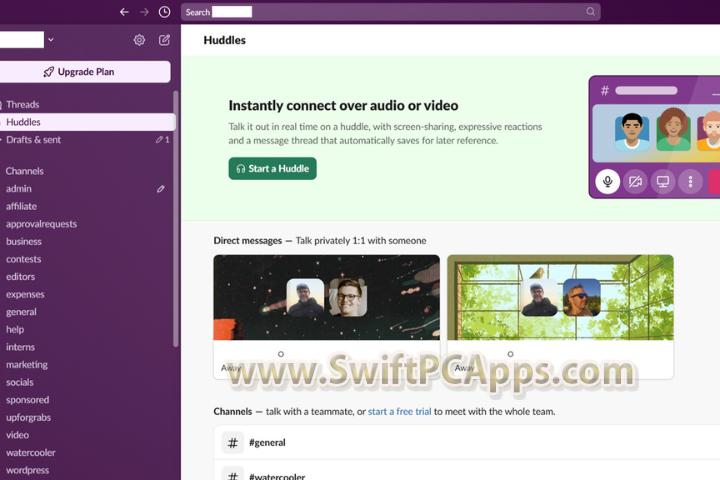Start a Huddle
720x480 pixels.
click(273, 169)
